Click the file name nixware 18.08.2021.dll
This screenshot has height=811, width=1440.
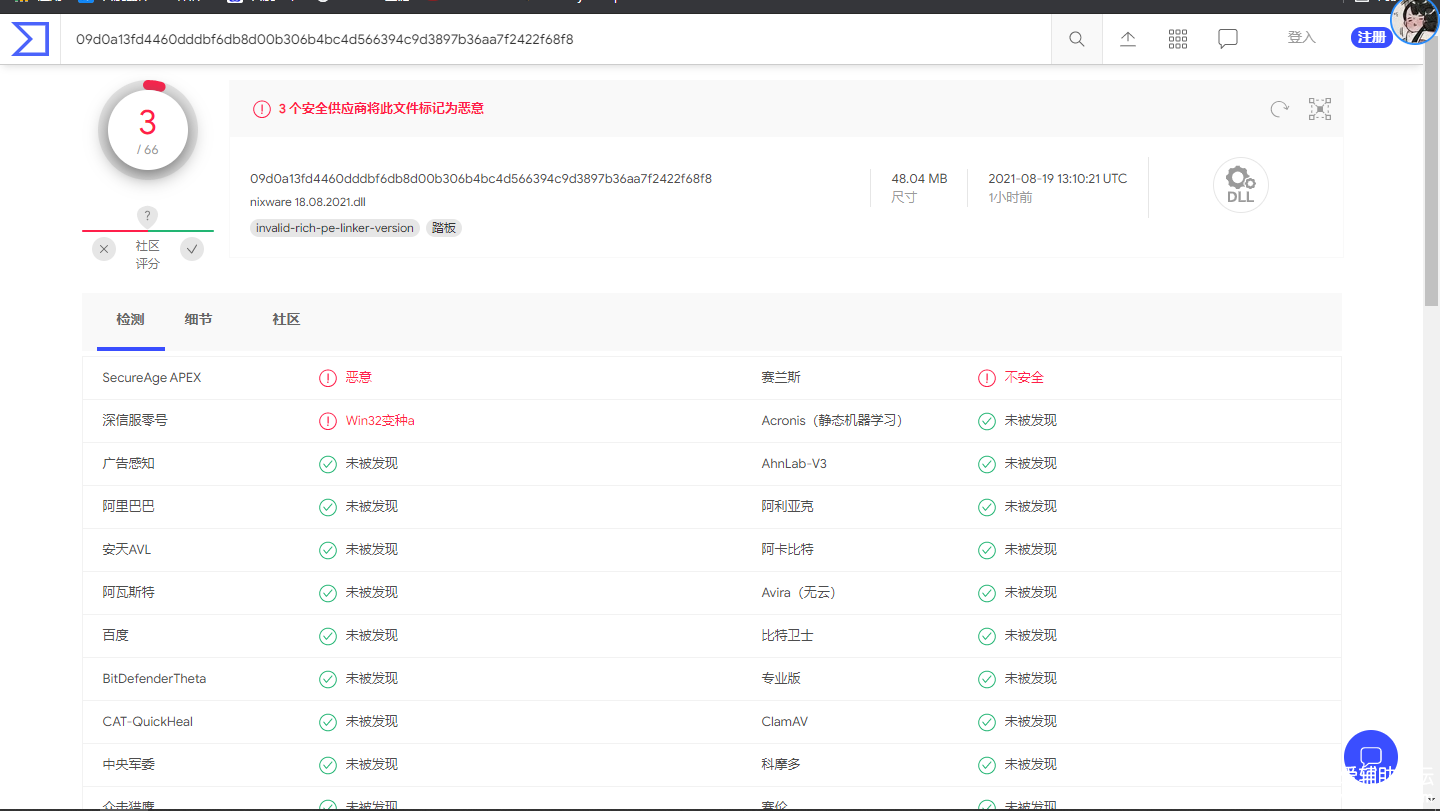click(x=308, y=202)
